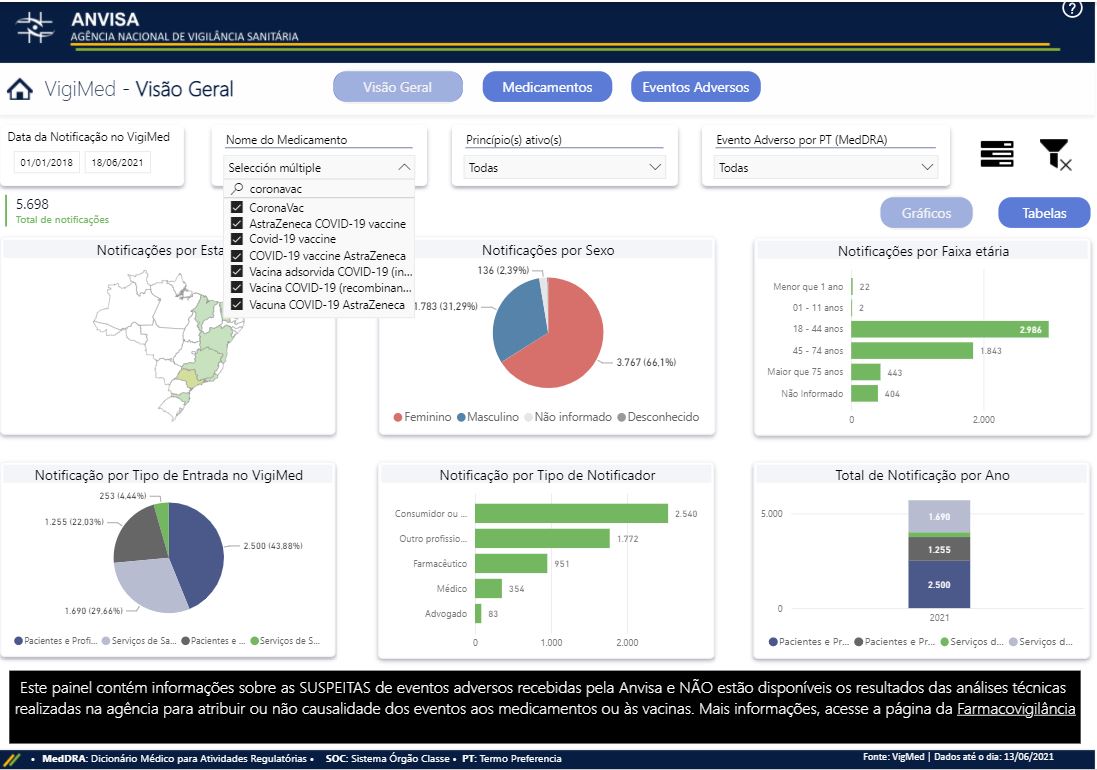Select the Não informado legend marker

point(529,417)
